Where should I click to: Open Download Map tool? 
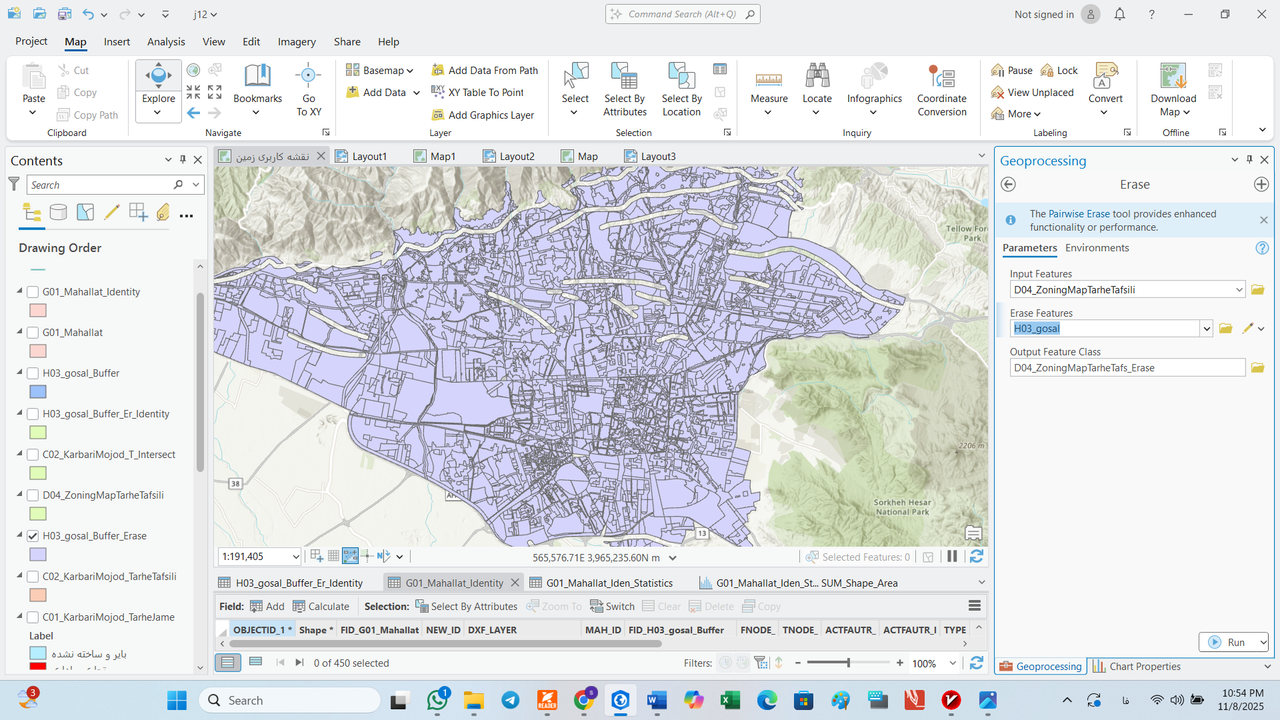click(x=1173, y=90)
